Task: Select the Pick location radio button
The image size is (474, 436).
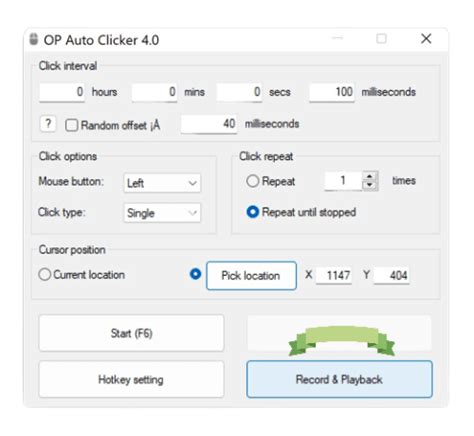Action: point(195,274)
